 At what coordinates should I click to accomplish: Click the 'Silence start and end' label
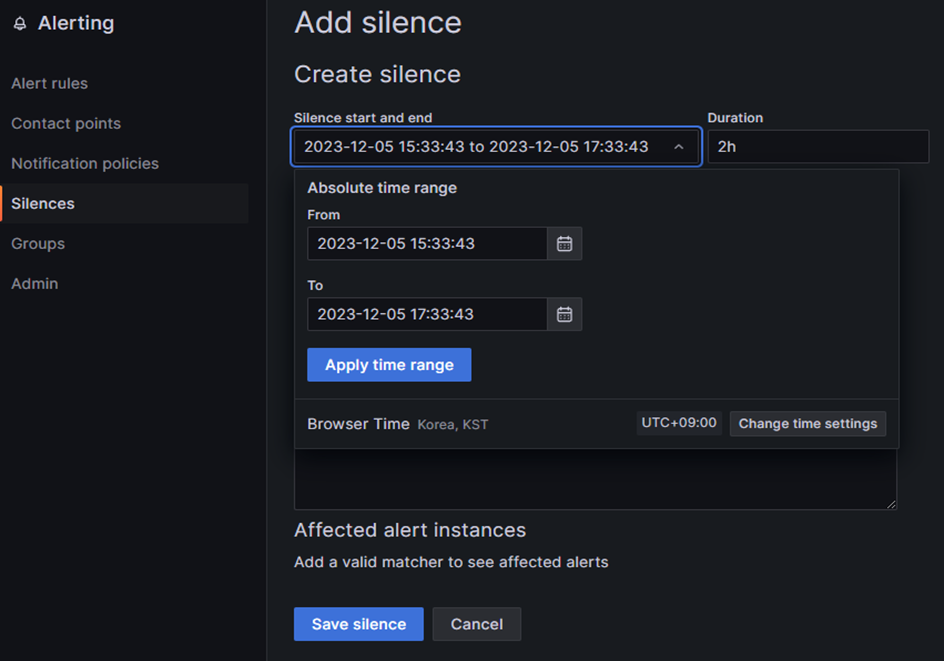pos(363,118)
